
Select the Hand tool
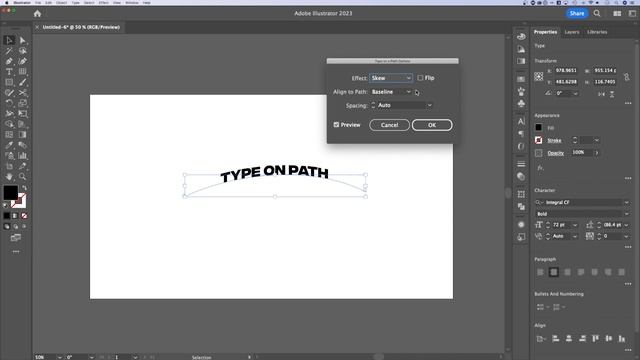coord(9,177)
